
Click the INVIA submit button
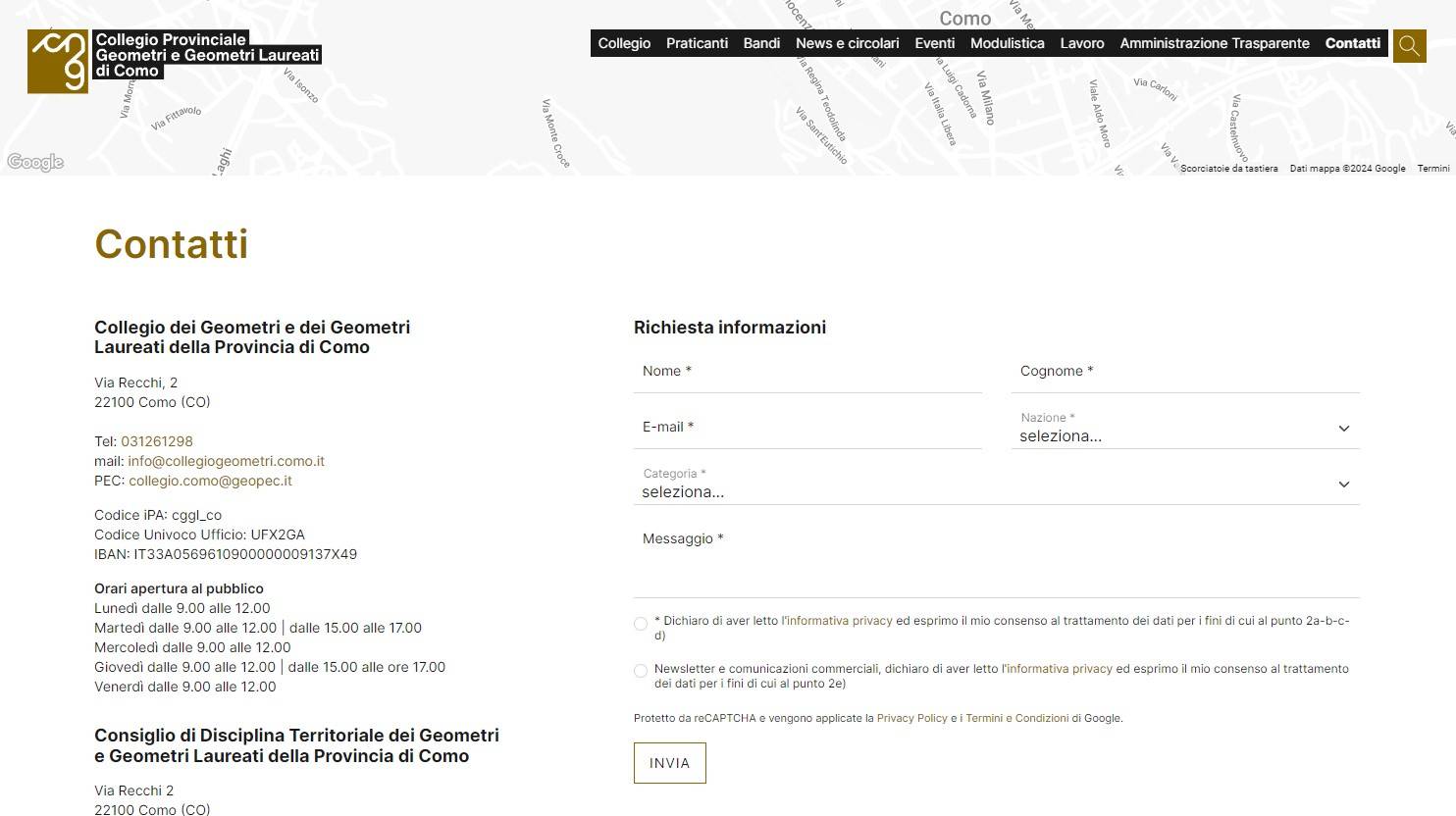click(x=669, y=763)
